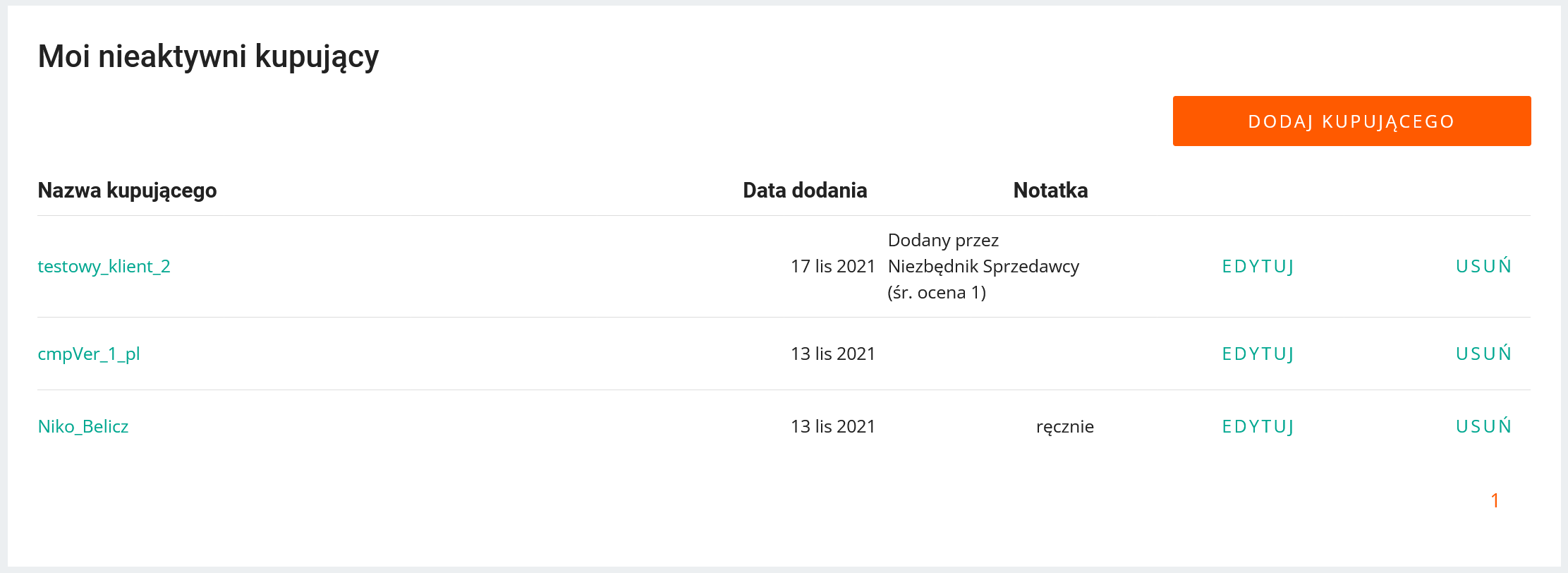Click the 17 lis 2021 date
This screenshot has width=1568, height=573.
832,267
